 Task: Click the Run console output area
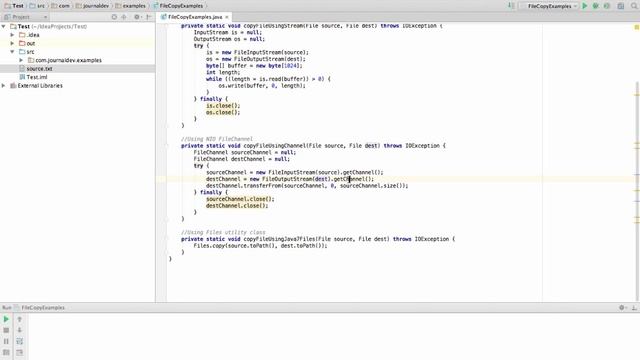[x=333, y=337]
